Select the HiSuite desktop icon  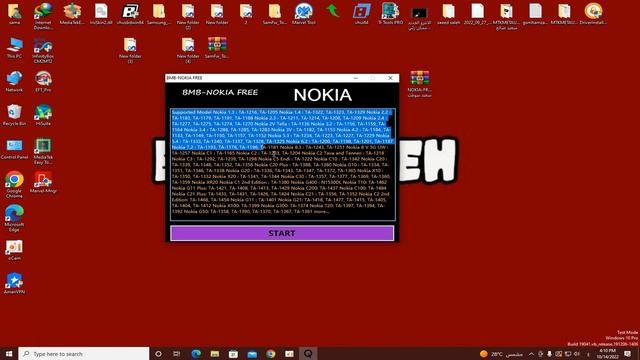coord(43,115)
